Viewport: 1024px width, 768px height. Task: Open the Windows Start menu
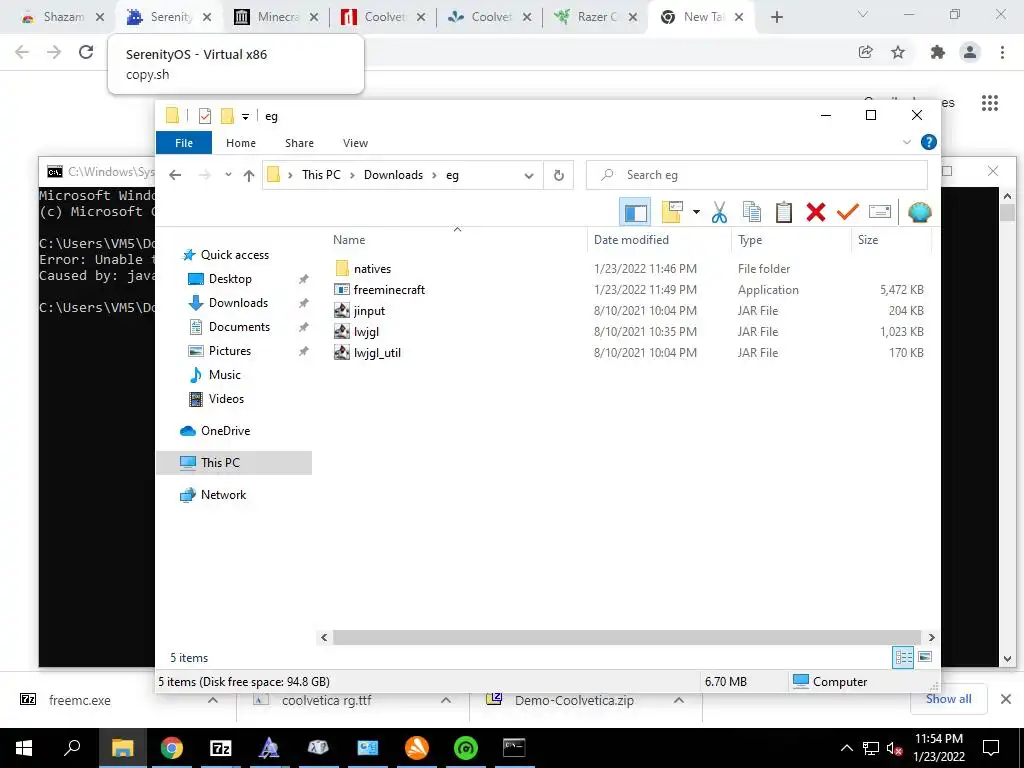pyautogui.click(x=24, y=748)
